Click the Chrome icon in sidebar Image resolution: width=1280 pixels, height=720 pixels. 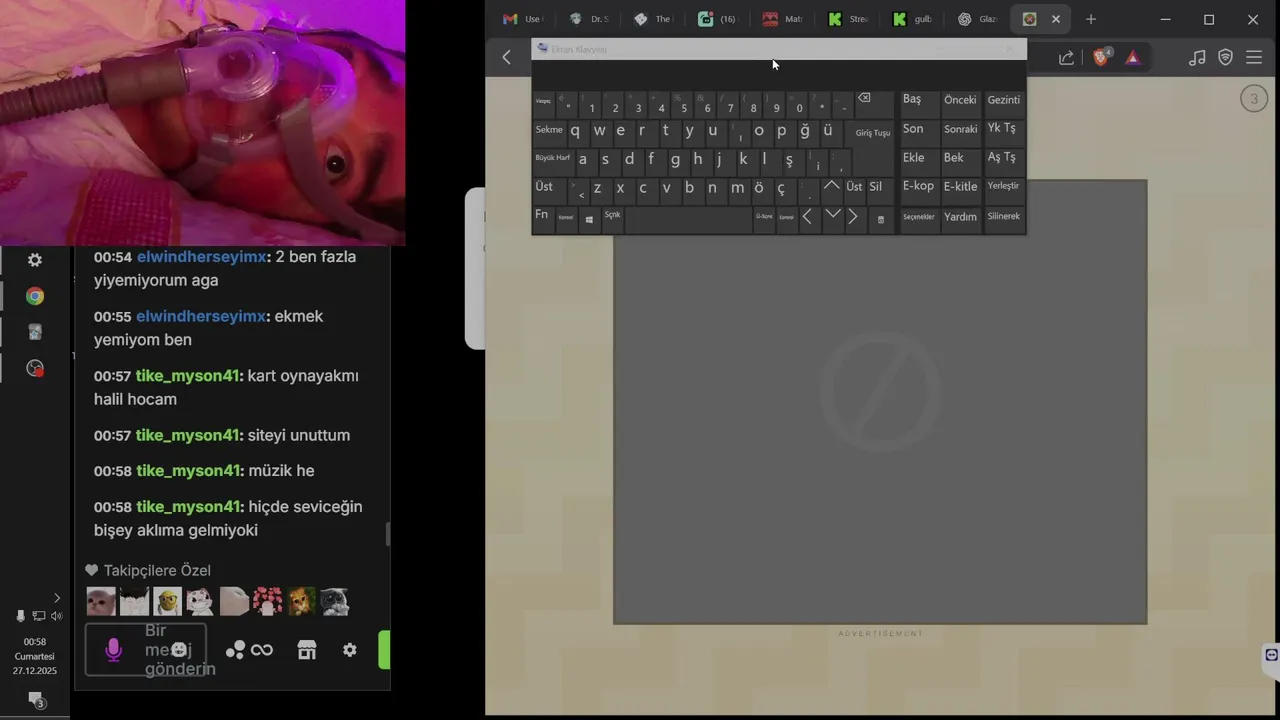(35, 296)
